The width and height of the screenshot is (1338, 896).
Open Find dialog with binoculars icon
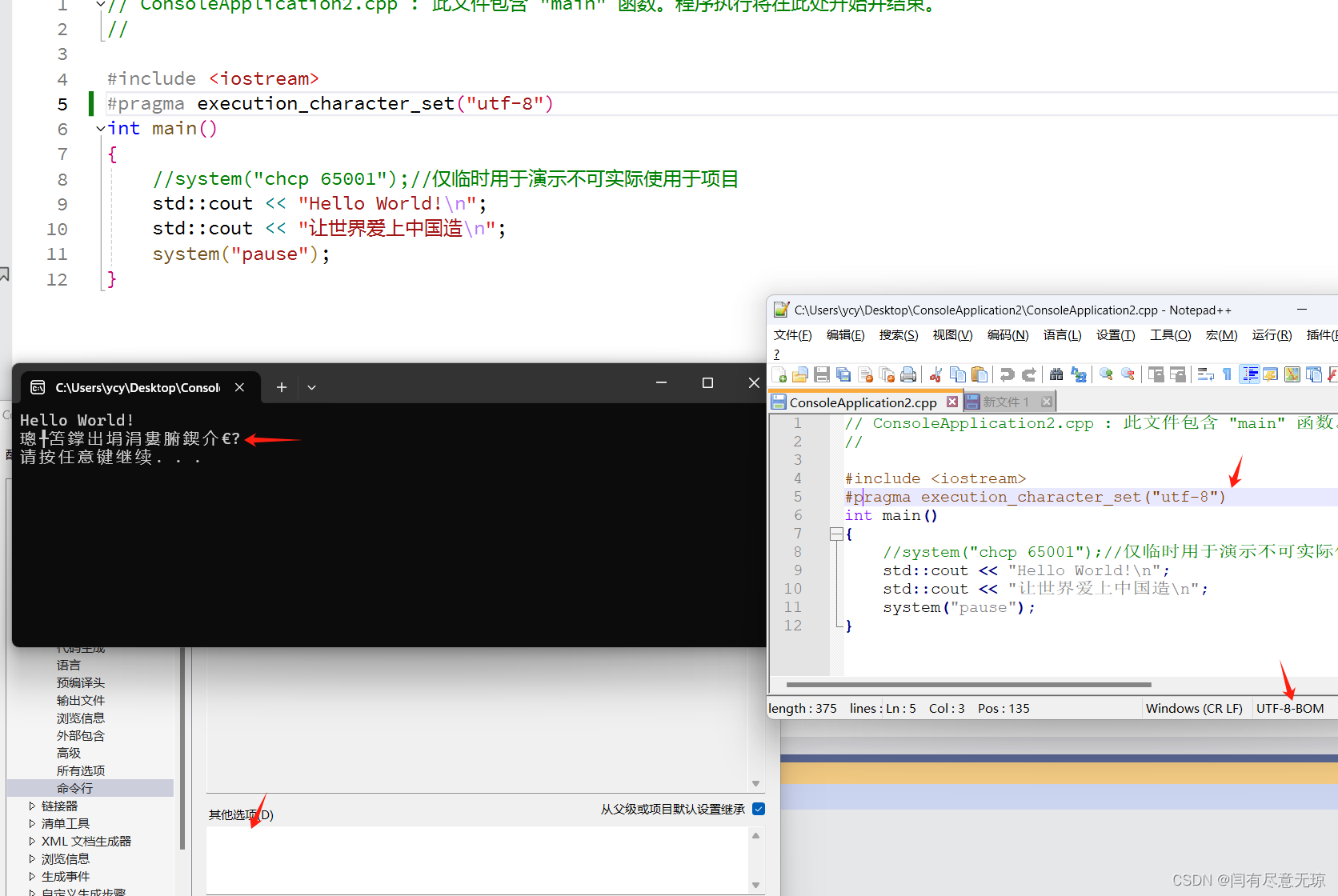click(1056, 374)
